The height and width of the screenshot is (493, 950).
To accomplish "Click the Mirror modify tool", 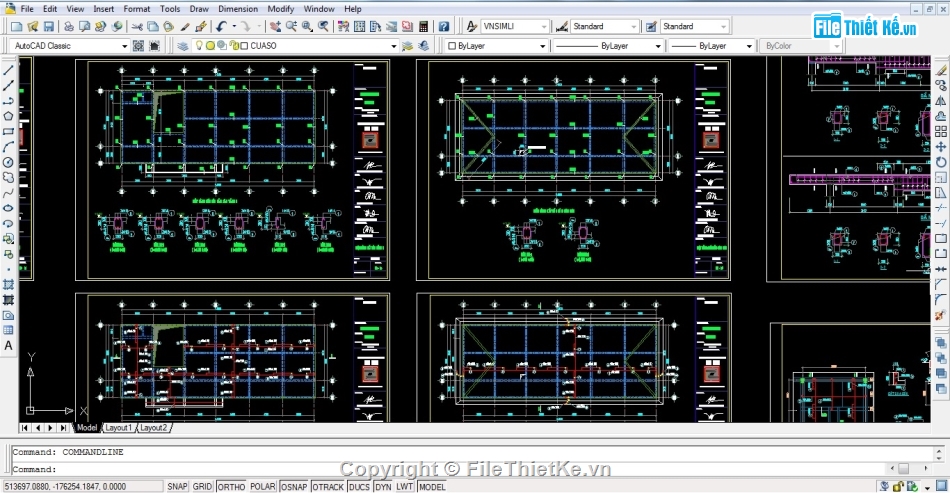I will click(941, 101).
